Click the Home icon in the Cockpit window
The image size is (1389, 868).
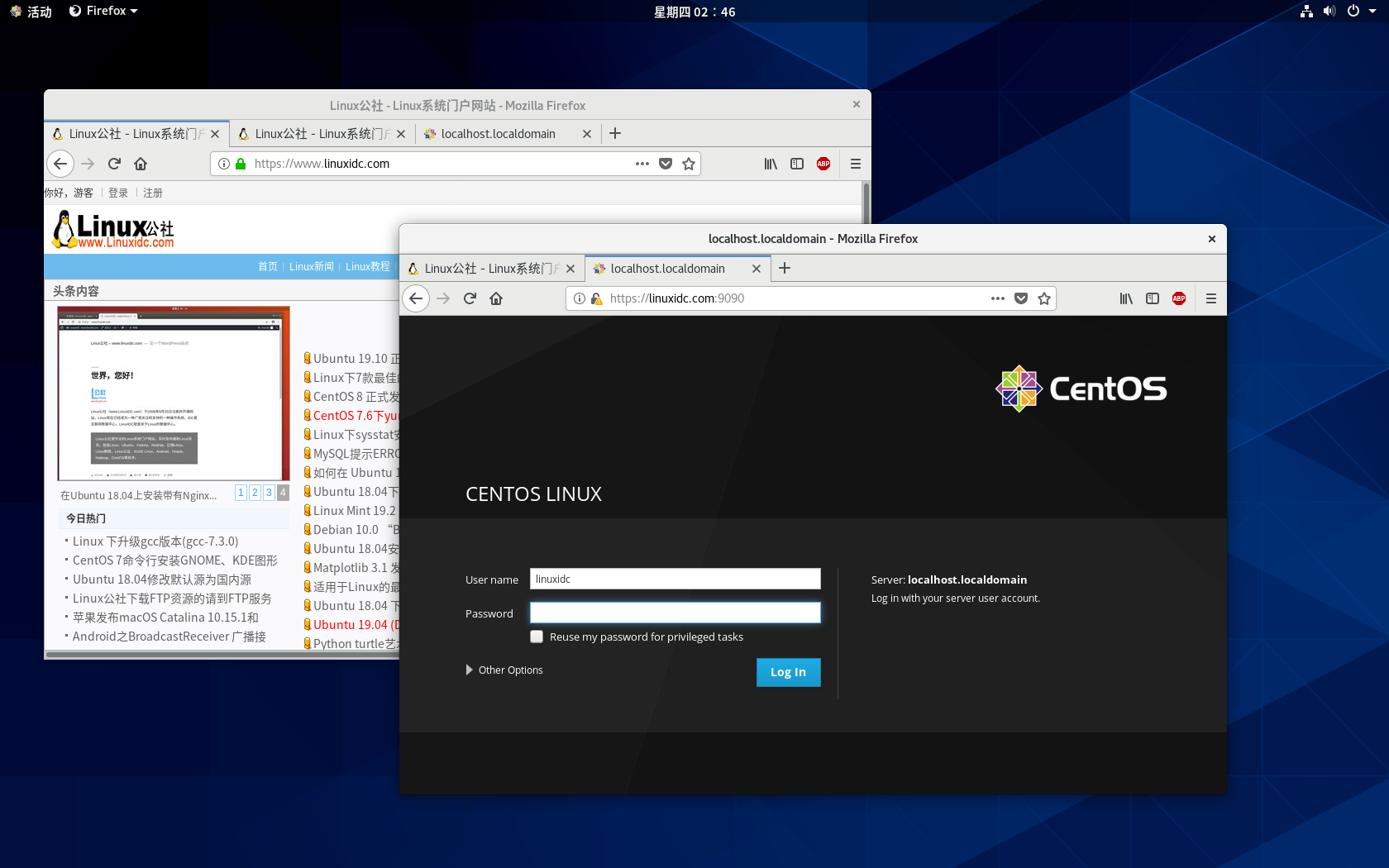495,298
